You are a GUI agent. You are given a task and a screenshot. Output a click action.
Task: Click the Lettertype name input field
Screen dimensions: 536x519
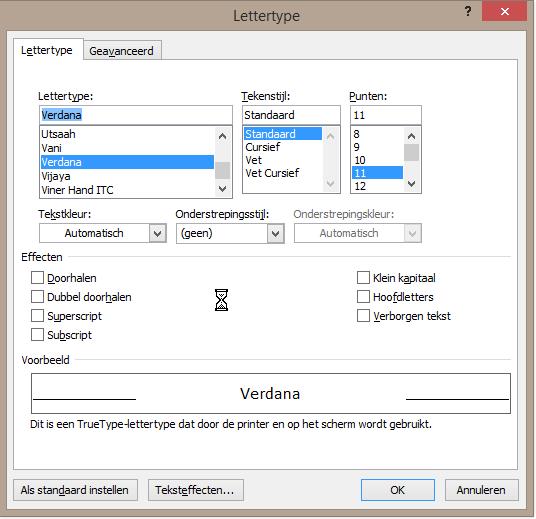tap(136, 115)
